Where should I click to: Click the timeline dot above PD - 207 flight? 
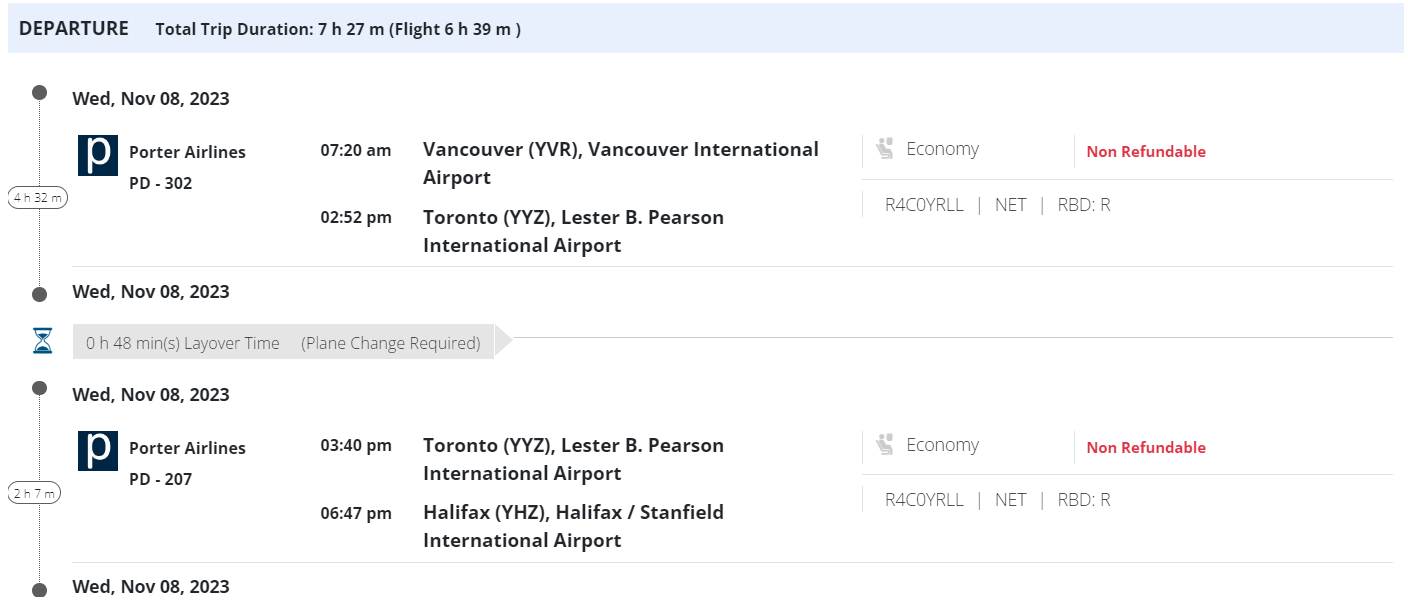[40, 388]
